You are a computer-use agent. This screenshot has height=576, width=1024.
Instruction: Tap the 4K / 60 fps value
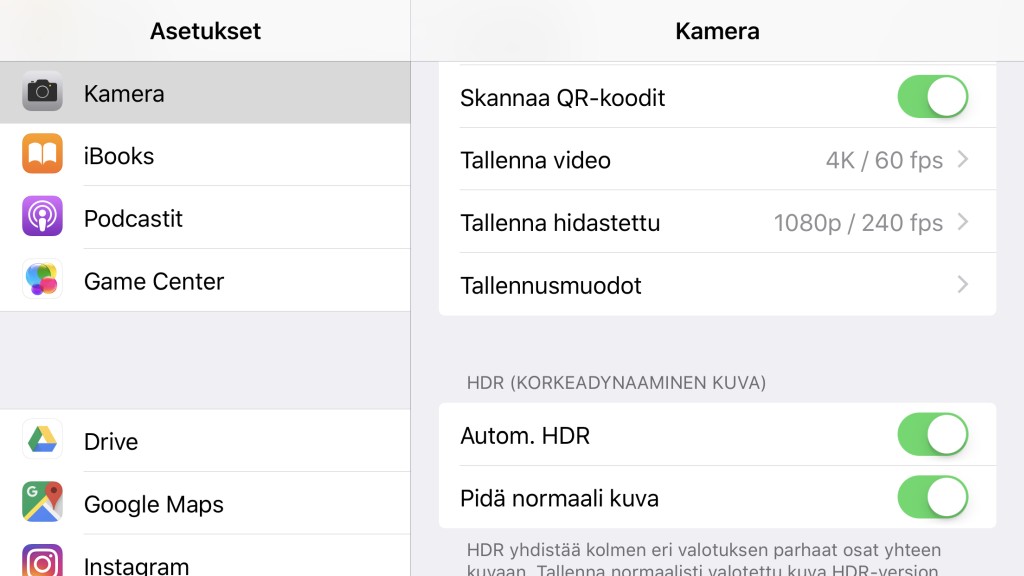884,160
